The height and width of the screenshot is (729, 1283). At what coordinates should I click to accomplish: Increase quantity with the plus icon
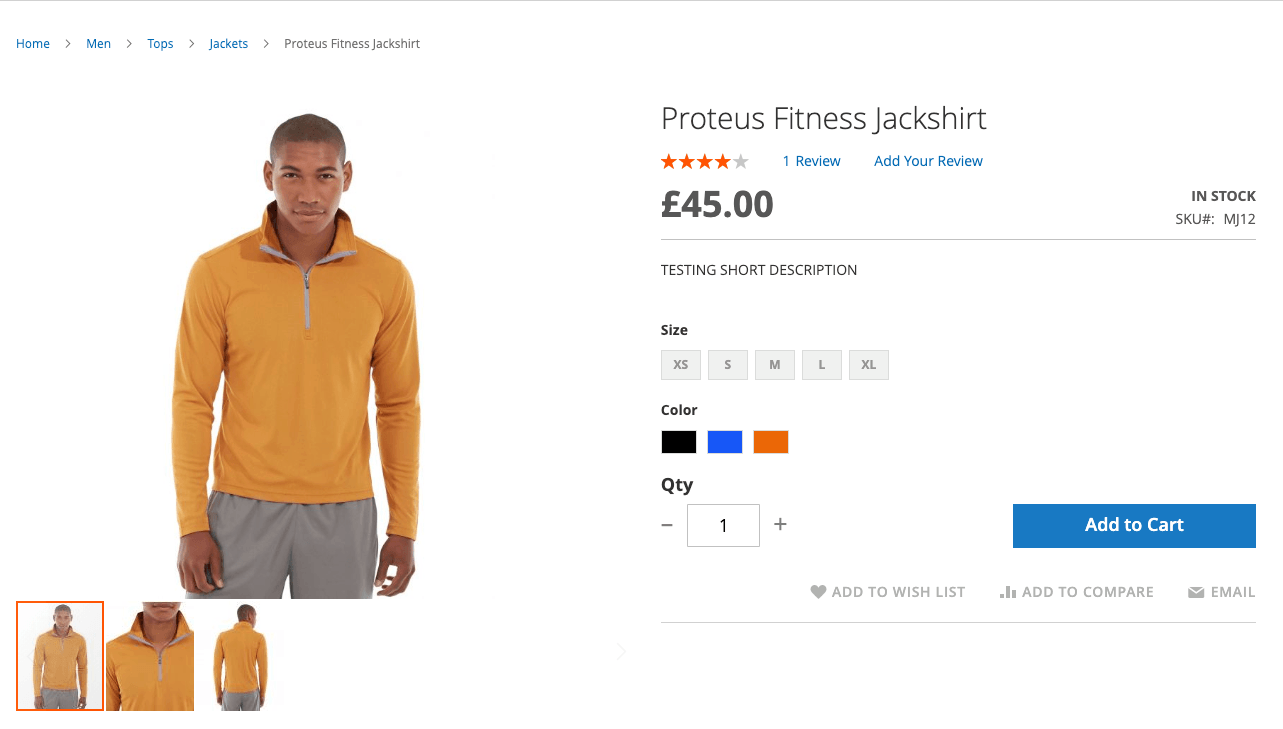780,524
